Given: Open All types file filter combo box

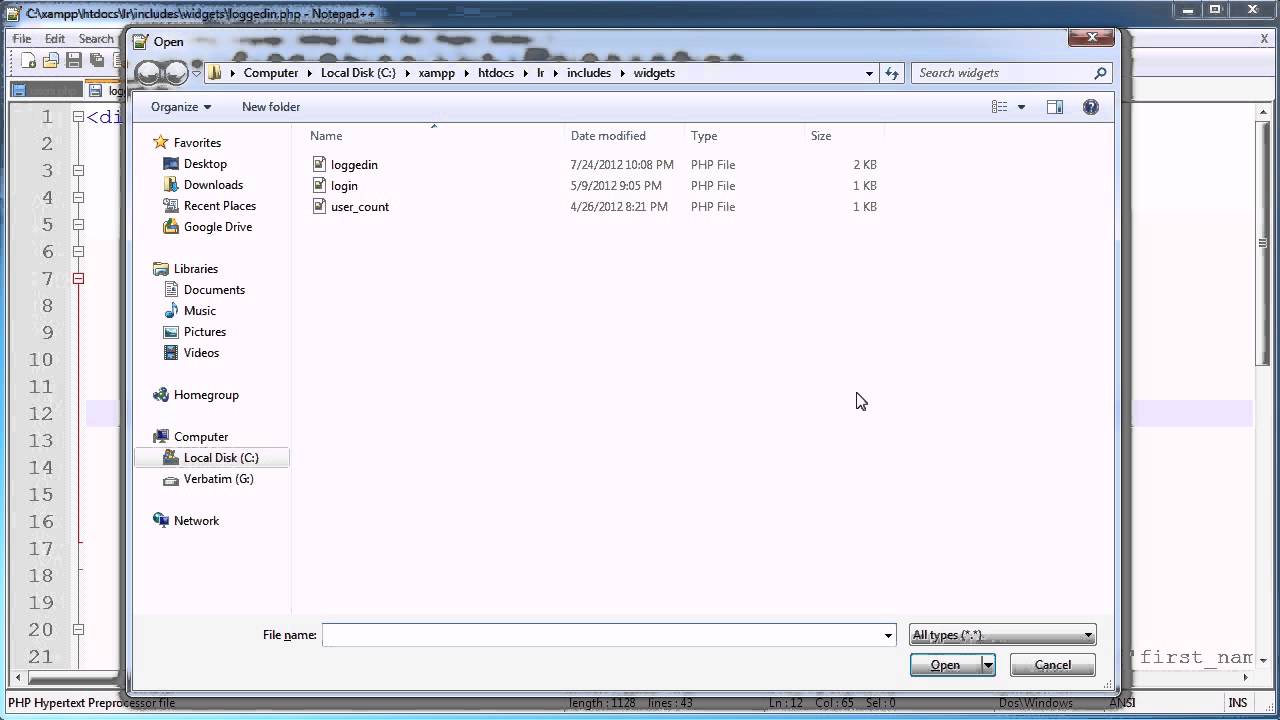Looking at the screenshot, I should (1003, 635).
